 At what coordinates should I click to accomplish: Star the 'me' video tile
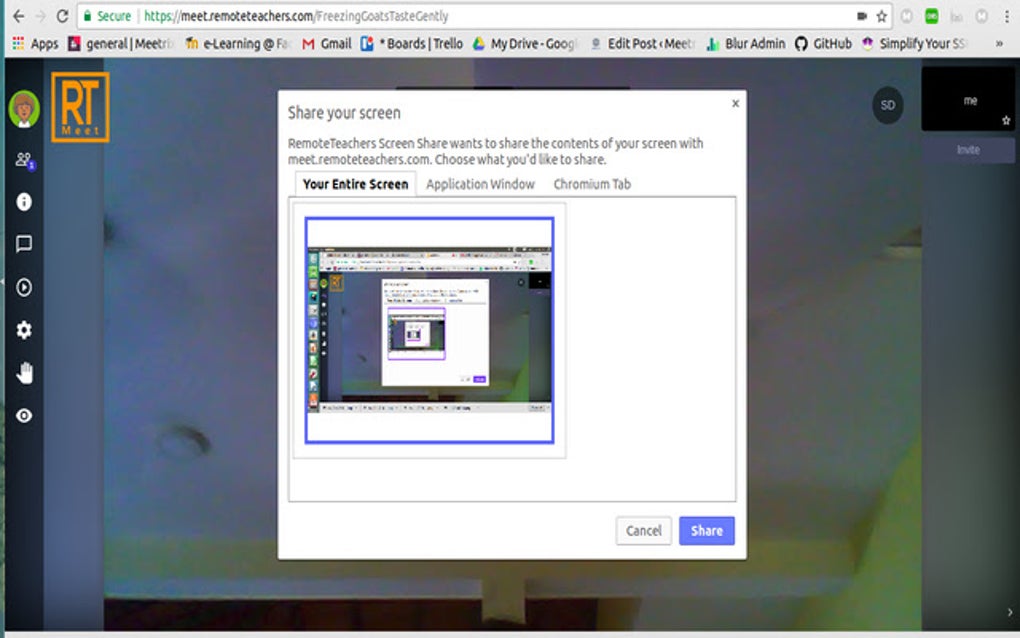(x=1004, y=121)
